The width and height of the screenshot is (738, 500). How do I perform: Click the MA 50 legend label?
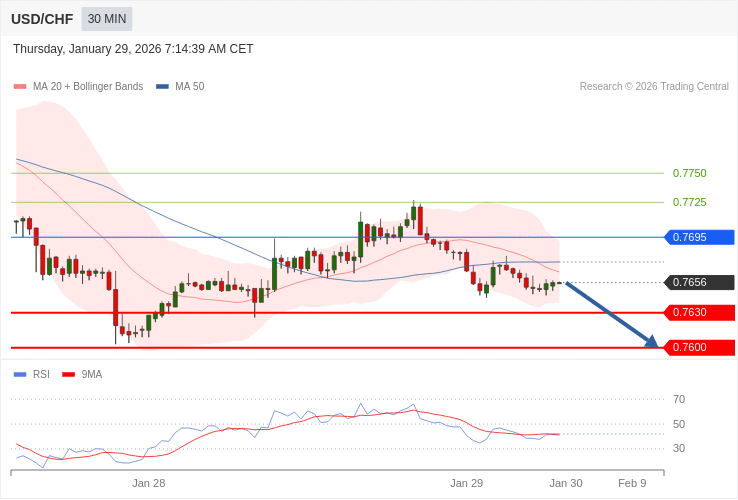coord(190,87)
